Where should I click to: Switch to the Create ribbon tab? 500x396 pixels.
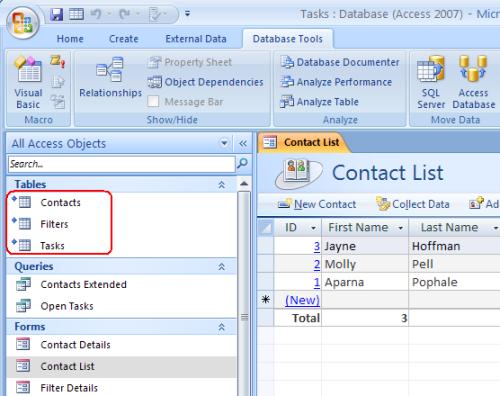coord(124,39)
